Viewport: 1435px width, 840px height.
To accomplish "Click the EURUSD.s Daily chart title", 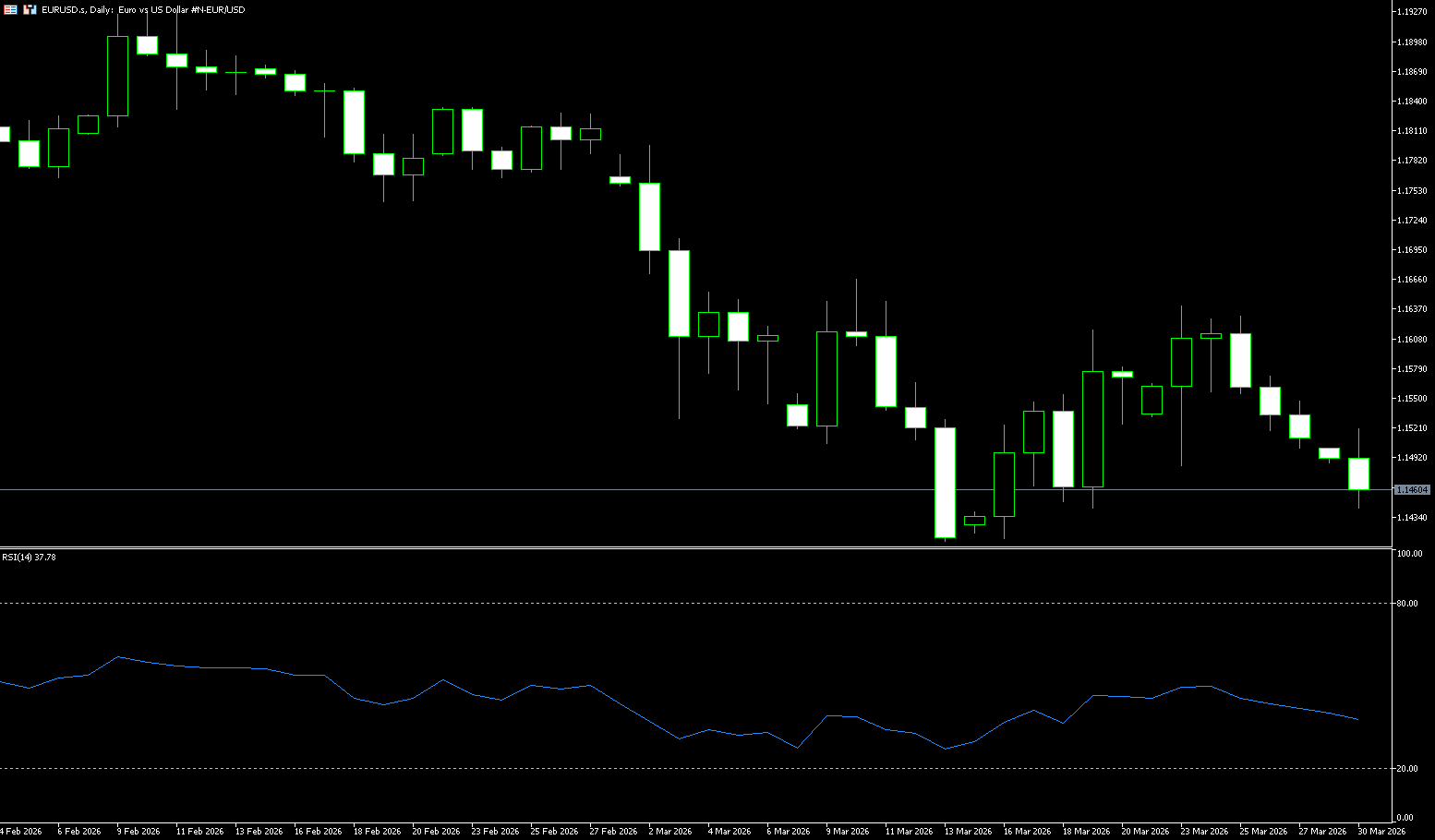I will pyautogui.click(x=143, y=9).
